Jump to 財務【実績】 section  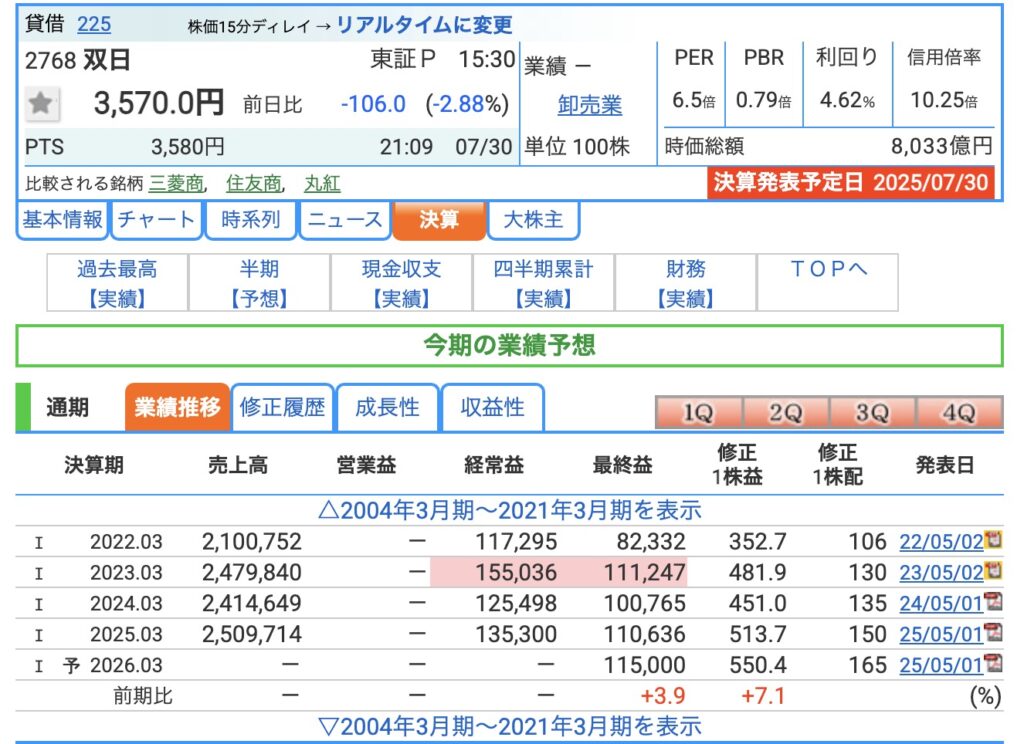tap(686, 283)
